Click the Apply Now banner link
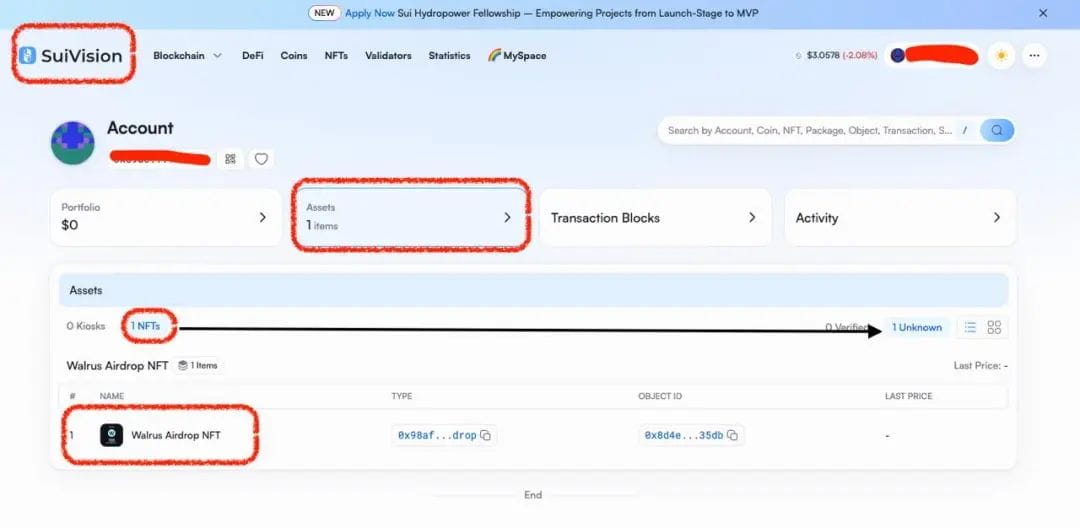The image size is (1080, 528). [x=369, y=13]
